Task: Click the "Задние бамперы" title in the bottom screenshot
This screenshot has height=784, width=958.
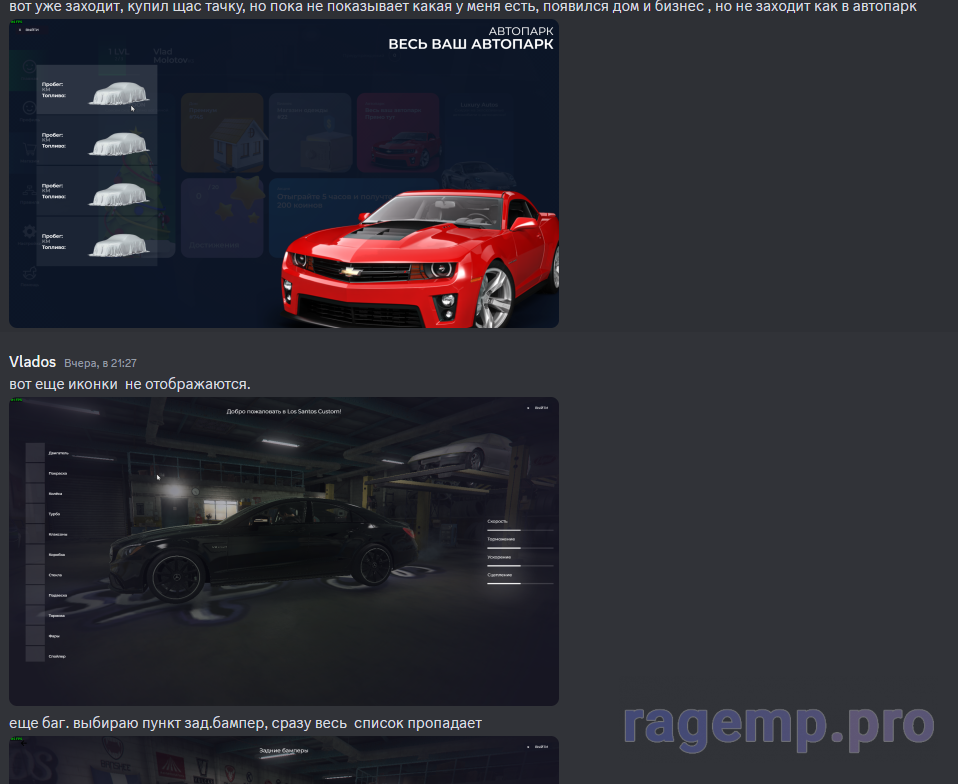Action: point(283,750)
